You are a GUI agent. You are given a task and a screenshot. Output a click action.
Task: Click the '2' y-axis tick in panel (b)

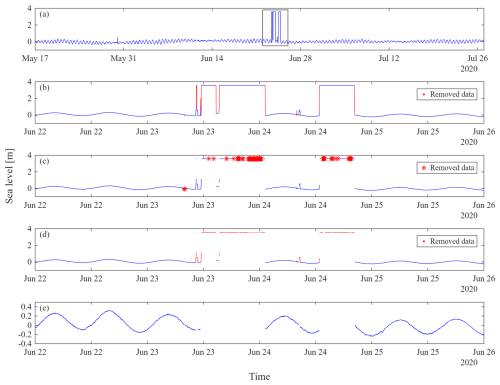coord(30,98)
